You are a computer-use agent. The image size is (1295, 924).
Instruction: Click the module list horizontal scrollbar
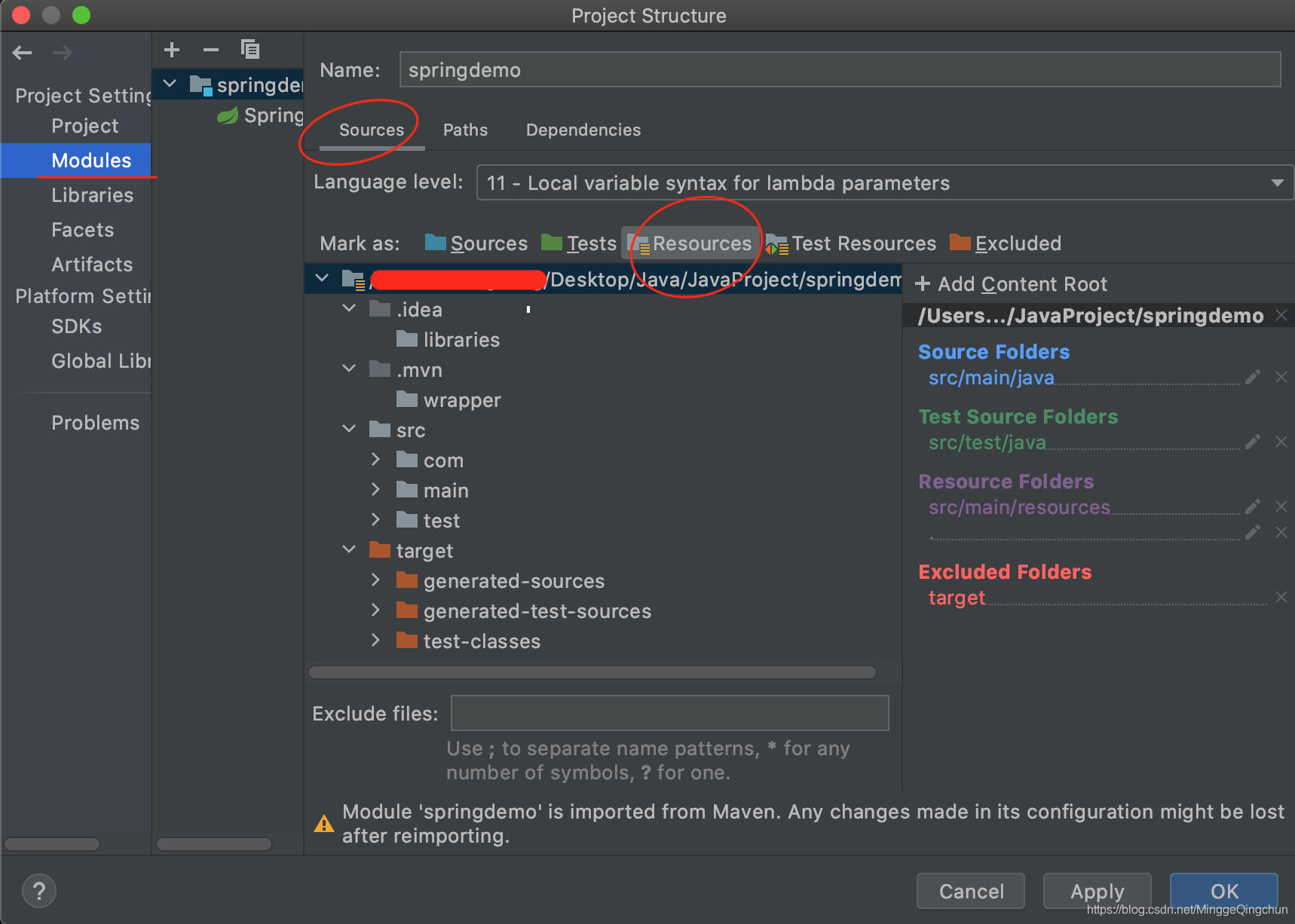[214, 844]
